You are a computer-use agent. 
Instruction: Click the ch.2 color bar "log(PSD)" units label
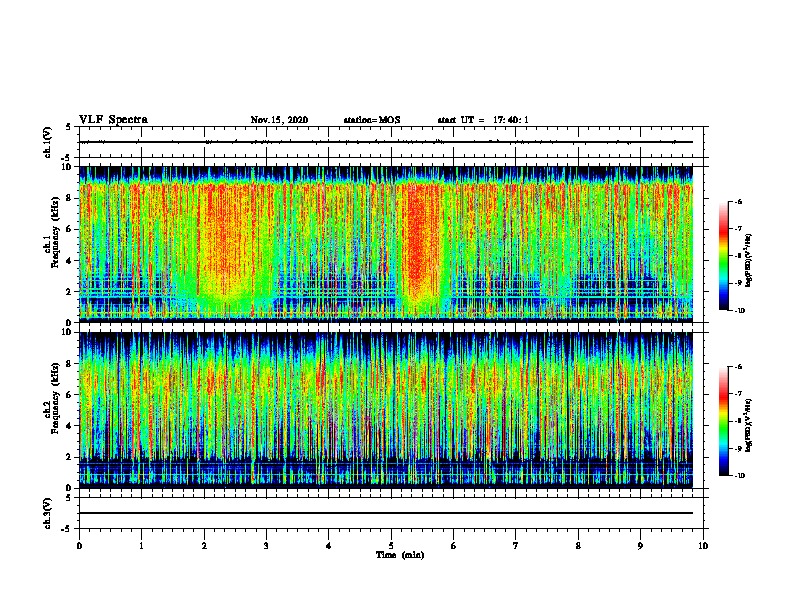[748, 425]
